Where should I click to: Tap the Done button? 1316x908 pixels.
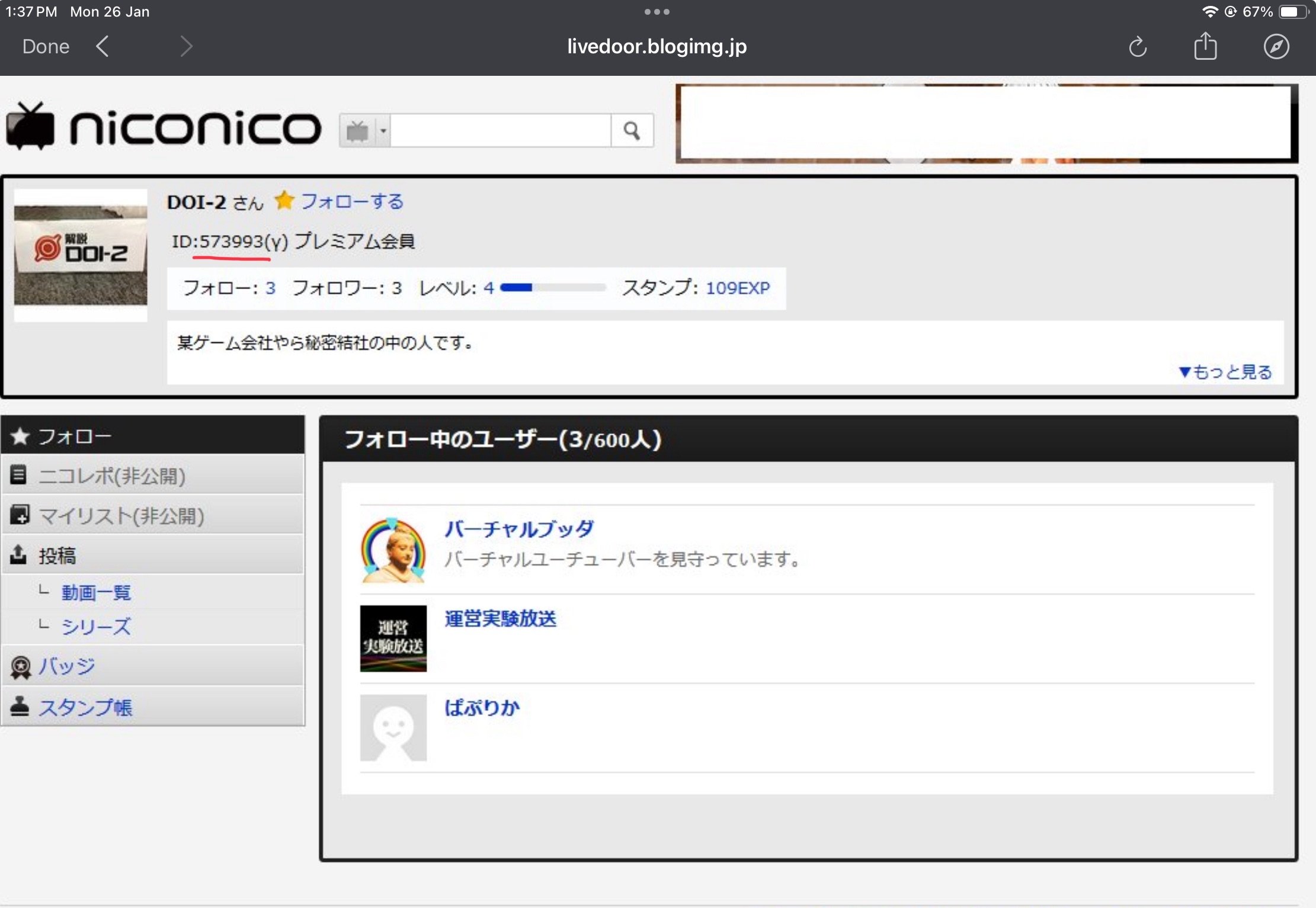pyautogui.click(x=46, y=46)
